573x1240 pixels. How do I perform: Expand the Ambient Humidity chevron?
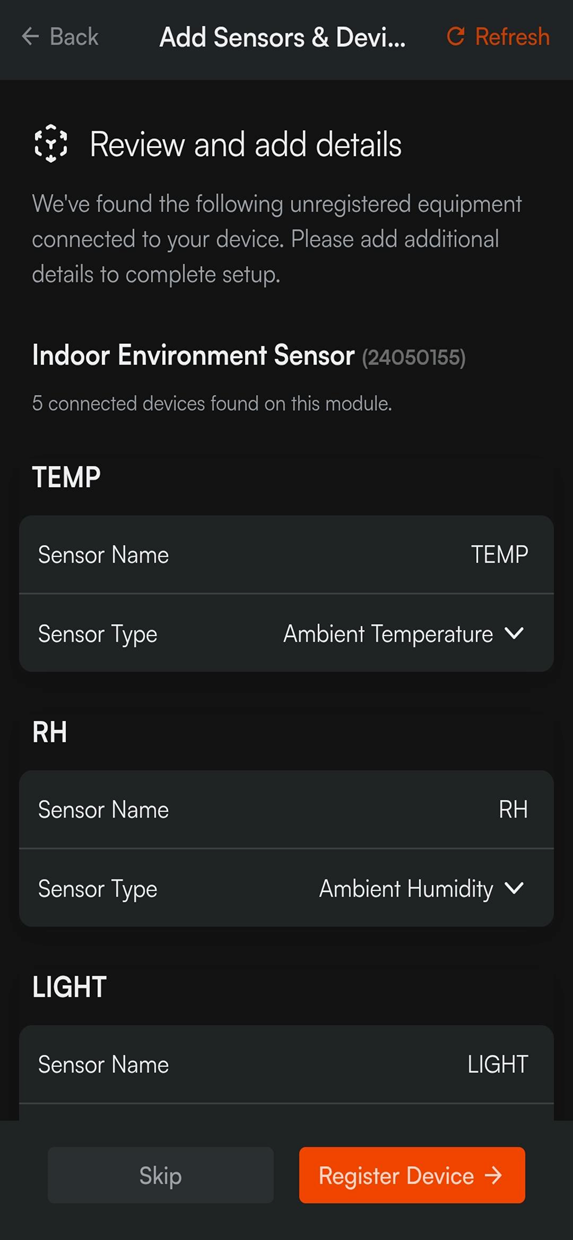coord(514,888)
